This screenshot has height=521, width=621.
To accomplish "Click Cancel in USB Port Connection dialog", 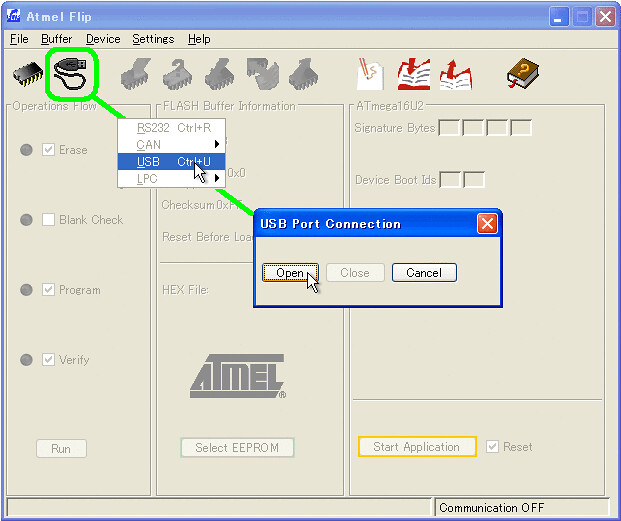I will [x=424, y=273].
